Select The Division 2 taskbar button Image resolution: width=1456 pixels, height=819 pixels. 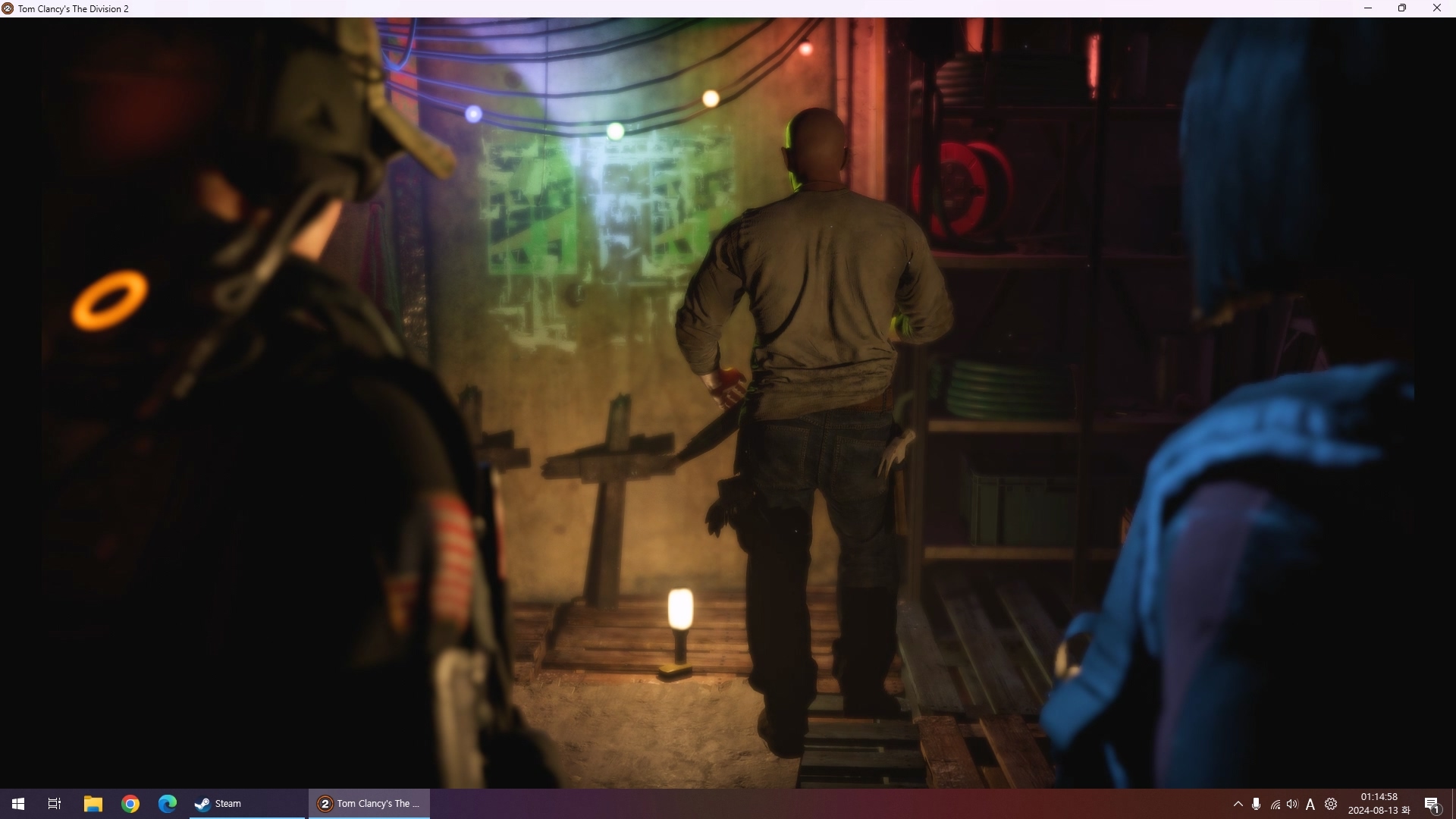(x=369, y=804)
